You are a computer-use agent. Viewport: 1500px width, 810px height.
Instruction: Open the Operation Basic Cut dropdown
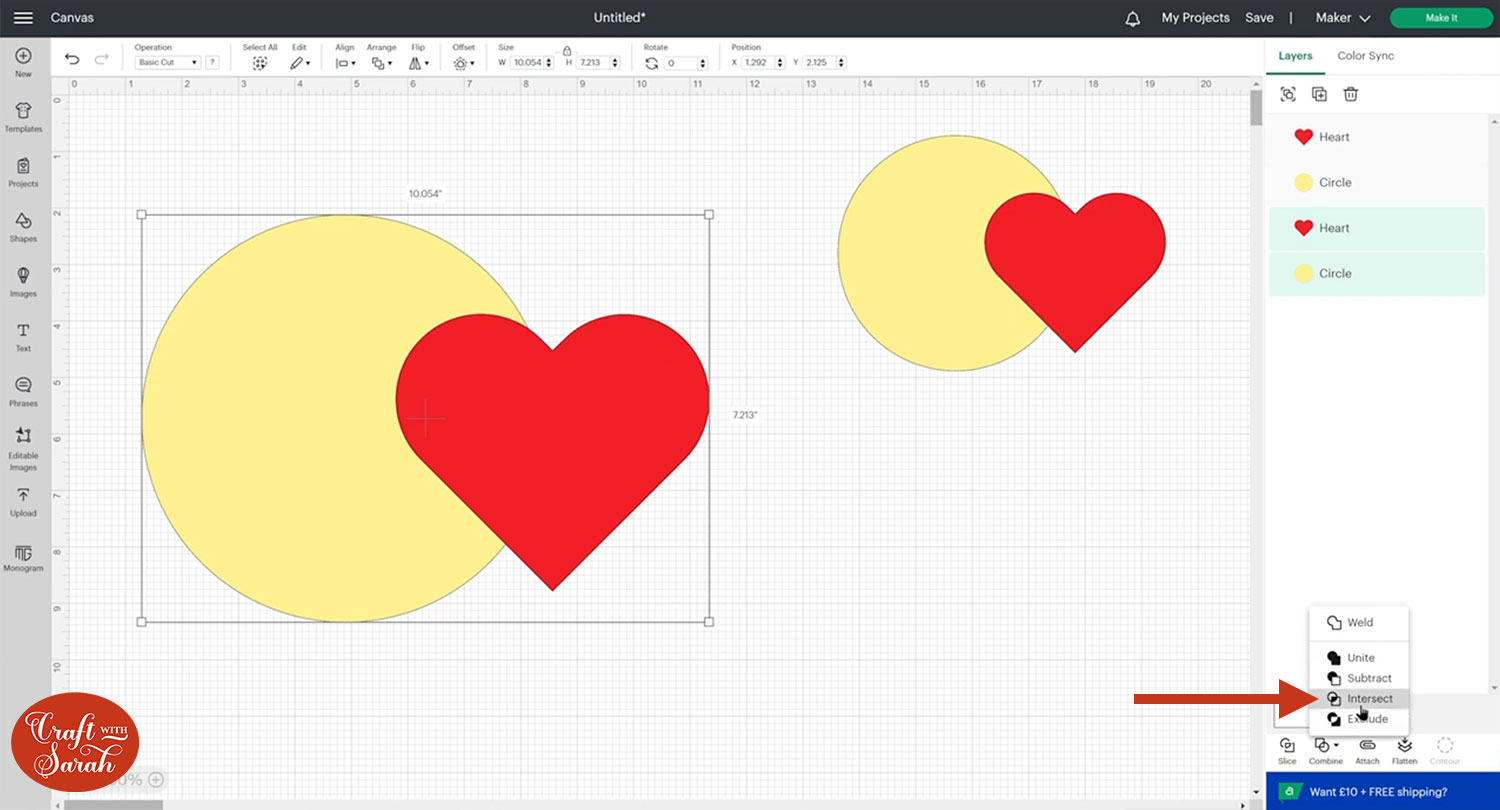pyautogui.click(x=167, y=62)
